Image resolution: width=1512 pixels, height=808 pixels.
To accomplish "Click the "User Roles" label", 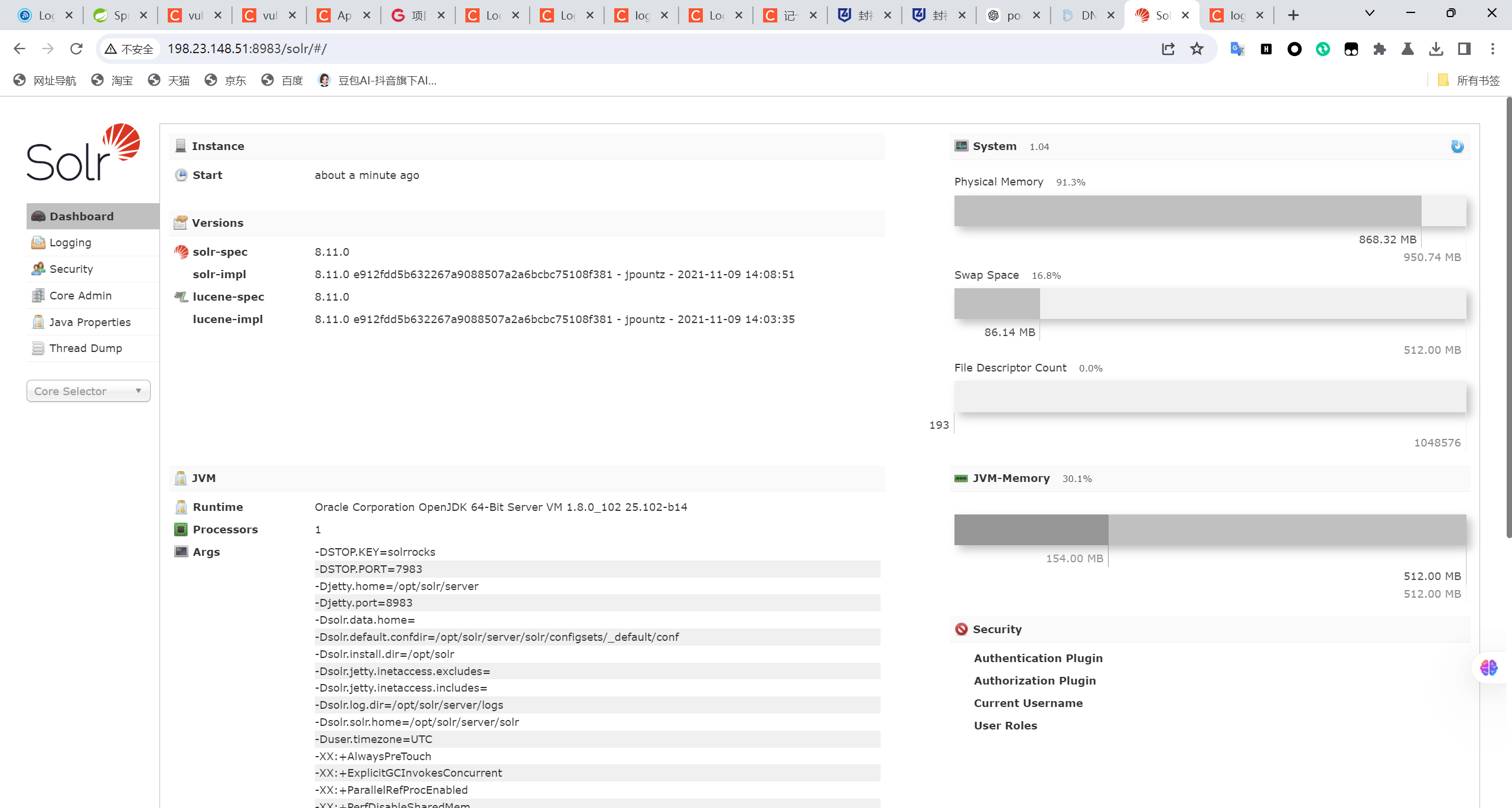I will [x=1005, y=726].
